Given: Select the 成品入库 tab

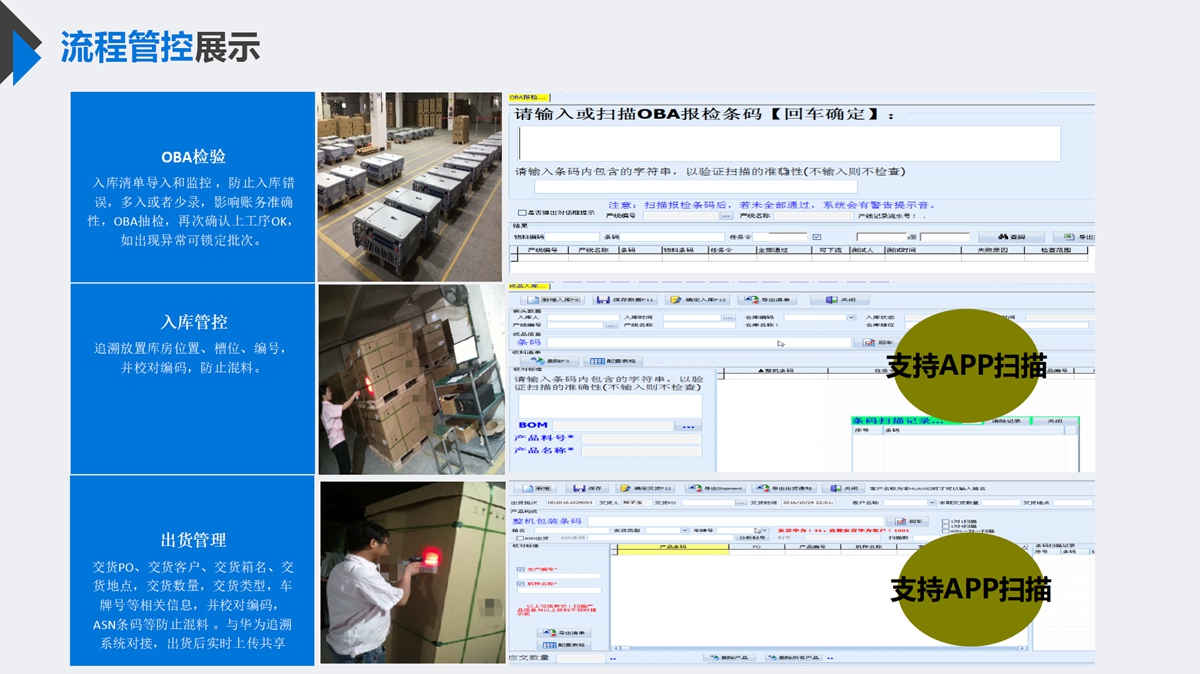Looking at the screenshot, I should [529, 286].
